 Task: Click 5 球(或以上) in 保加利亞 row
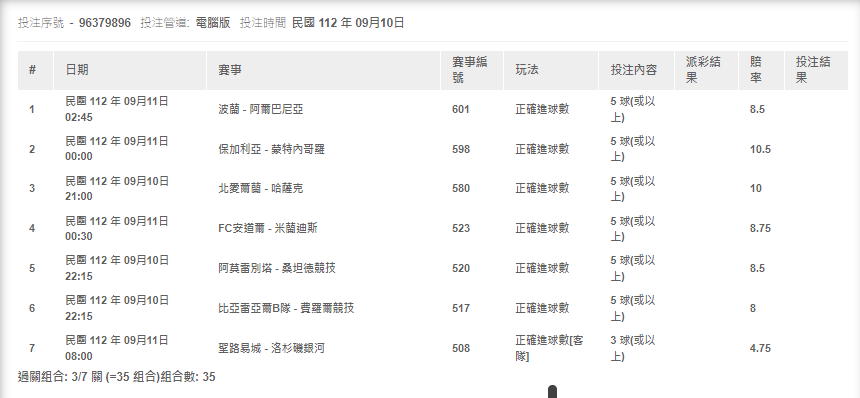[x=633, y=149]
